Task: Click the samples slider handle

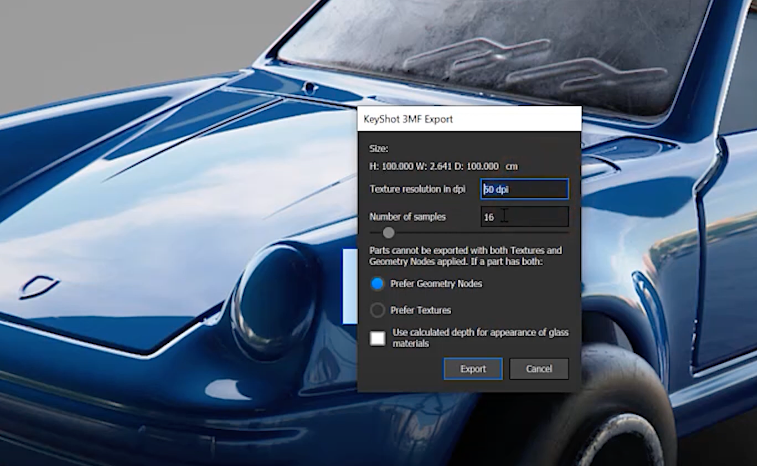Action: point(388,233)
